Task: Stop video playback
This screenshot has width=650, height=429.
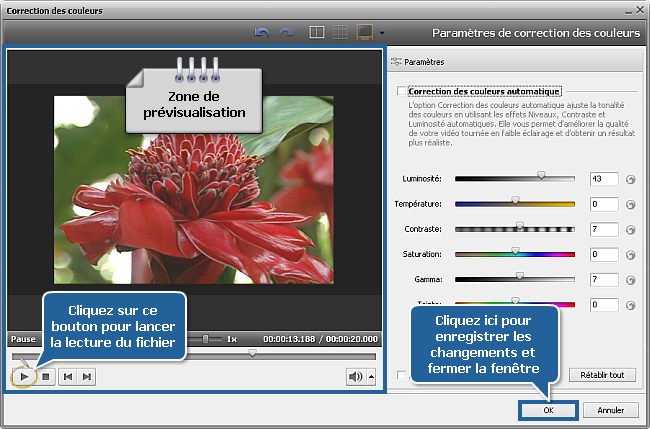Action: (45, 376)
